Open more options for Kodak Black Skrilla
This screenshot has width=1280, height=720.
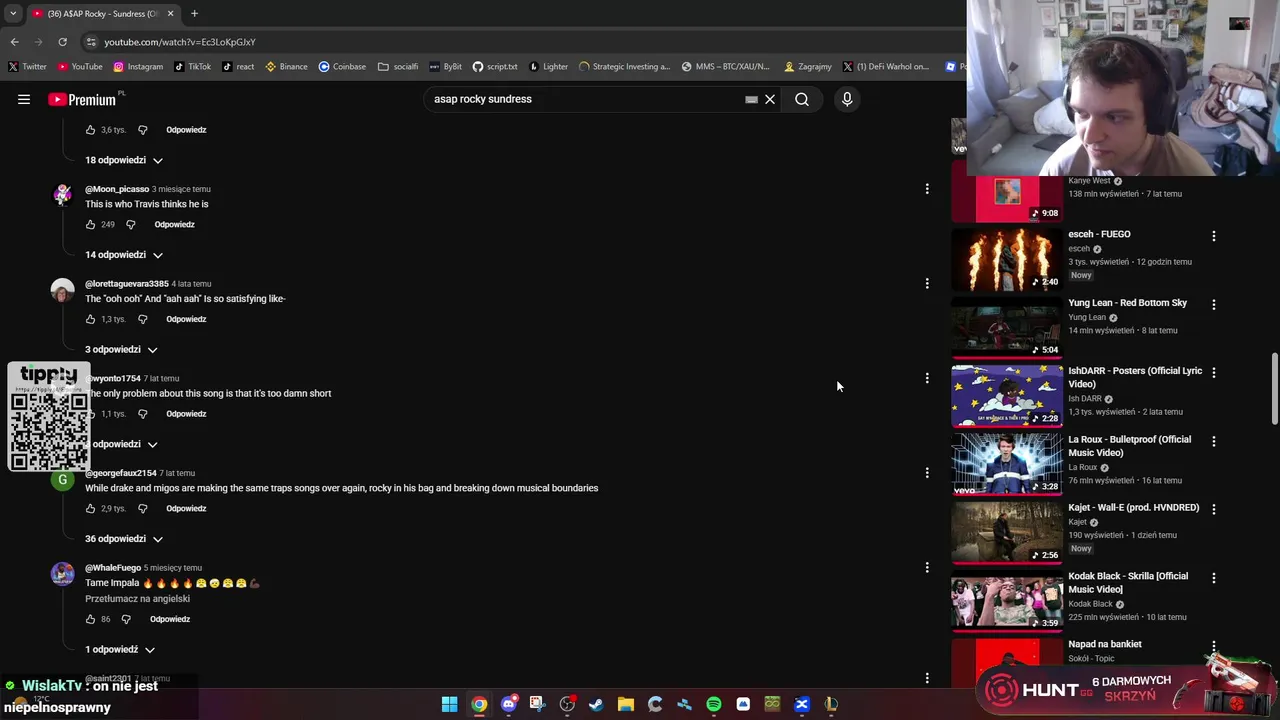pos(1214,578)
